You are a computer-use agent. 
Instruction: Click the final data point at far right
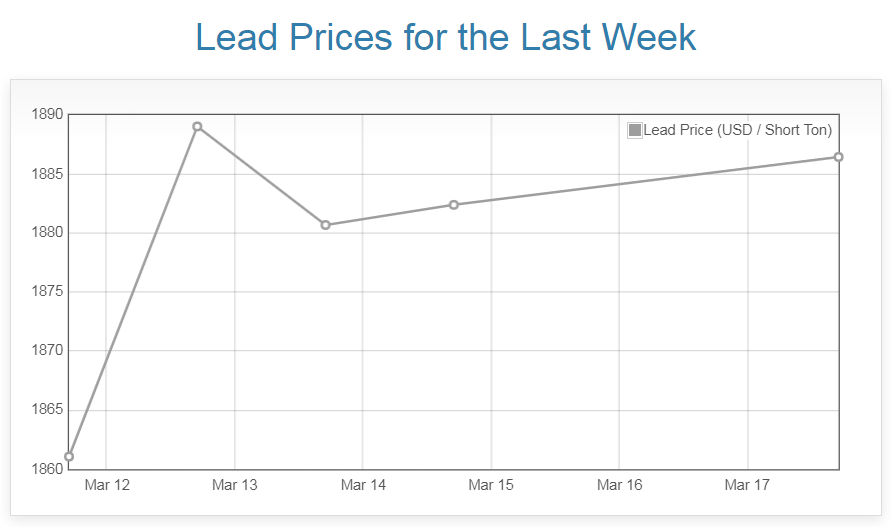pos(838,157)
